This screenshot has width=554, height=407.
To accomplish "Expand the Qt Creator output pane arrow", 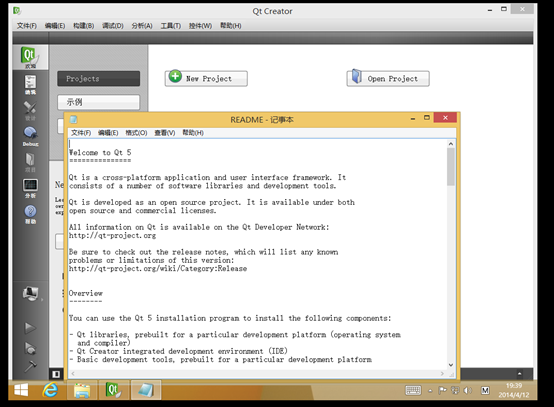I will pyautogui.click(x=519, y=373).
